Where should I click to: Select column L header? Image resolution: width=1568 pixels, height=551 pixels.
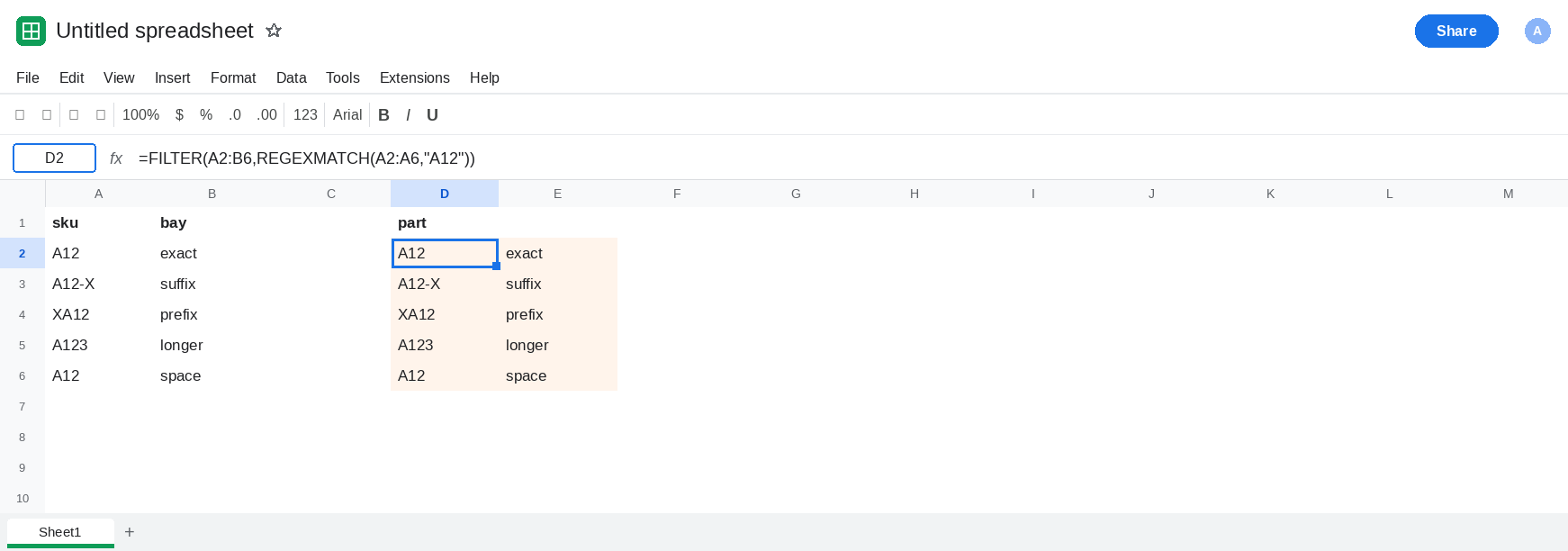(1390, 194)
